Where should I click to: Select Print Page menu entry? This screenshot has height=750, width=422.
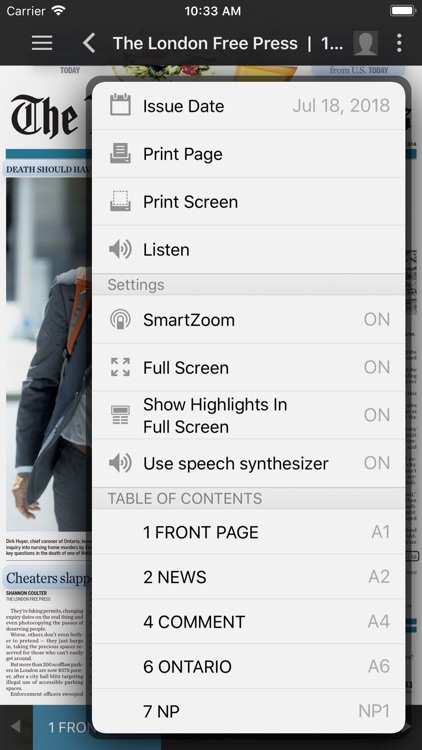248,154
